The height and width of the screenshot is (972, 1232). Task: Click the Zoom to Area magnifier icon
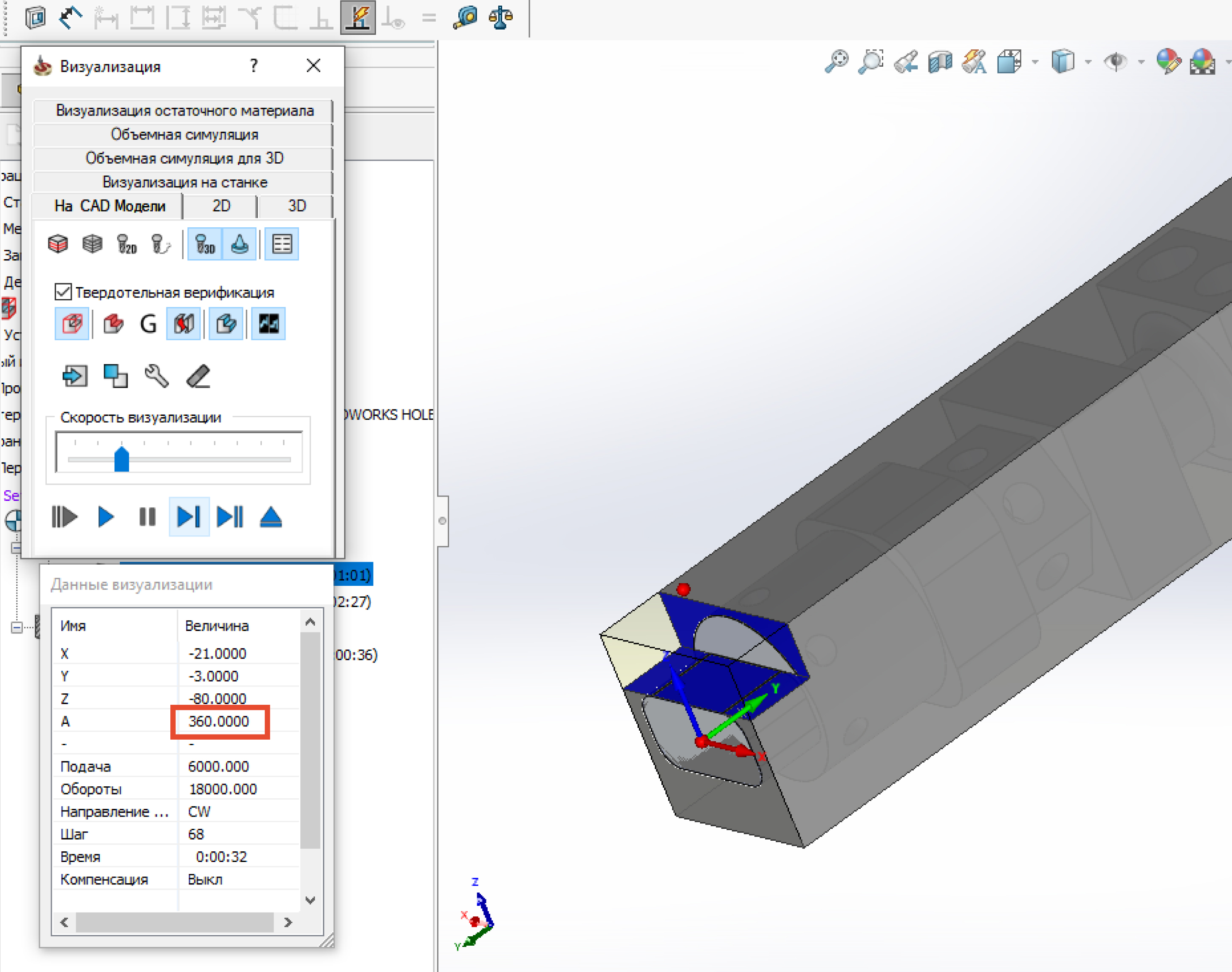(x=870, y=62)
